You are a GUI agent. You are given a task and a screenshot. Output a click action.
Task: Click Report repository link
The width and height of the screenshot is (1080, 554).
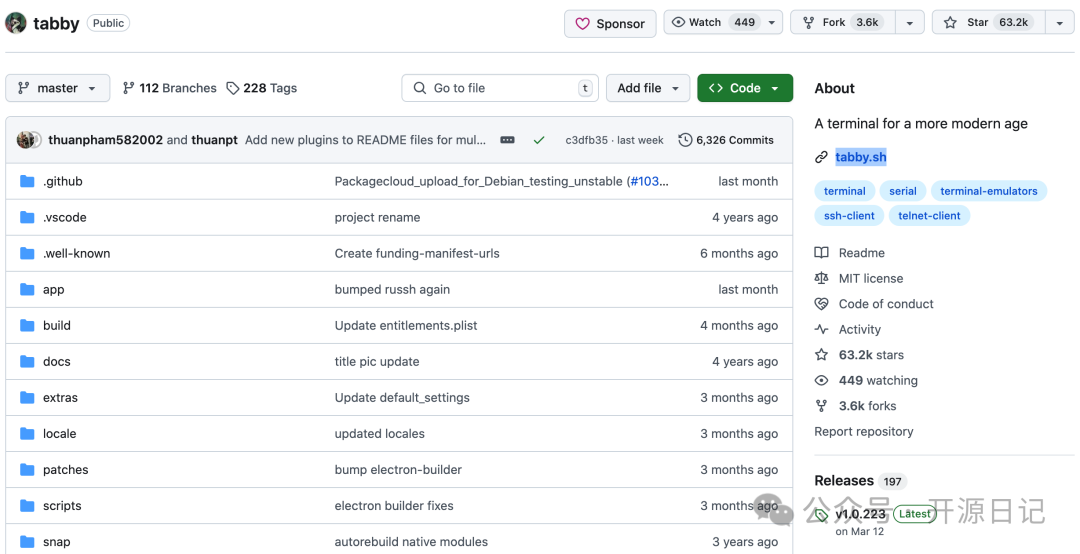[864, 431]
